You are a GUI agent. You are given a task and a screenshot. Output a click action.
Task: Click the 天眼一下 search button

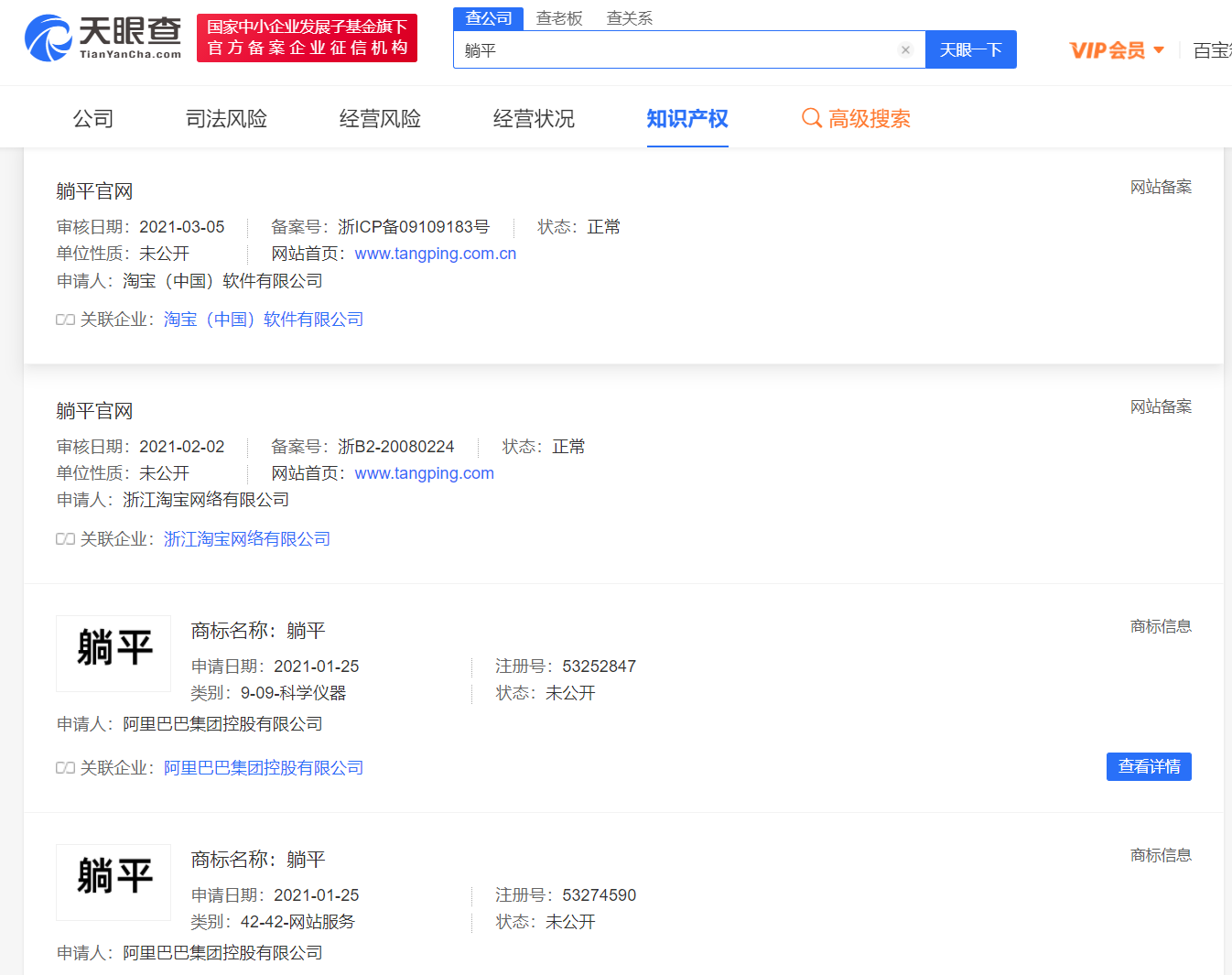[970, 49]
